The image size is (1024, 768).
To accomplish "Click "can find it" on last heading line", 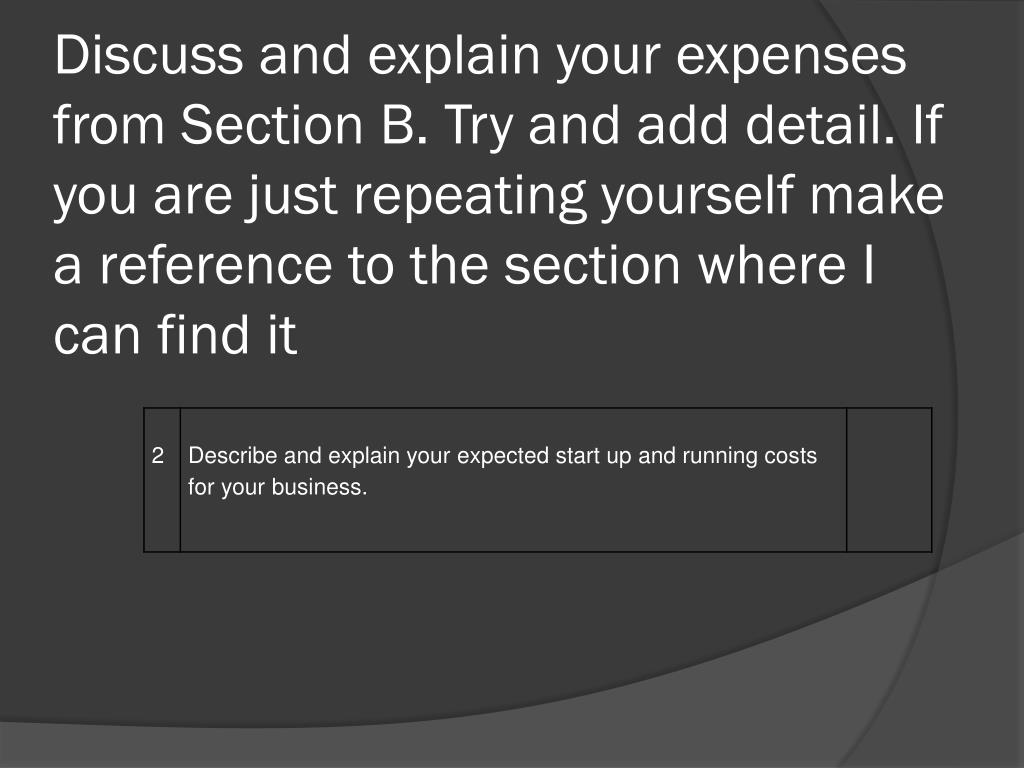I will [x=176, y=337].
